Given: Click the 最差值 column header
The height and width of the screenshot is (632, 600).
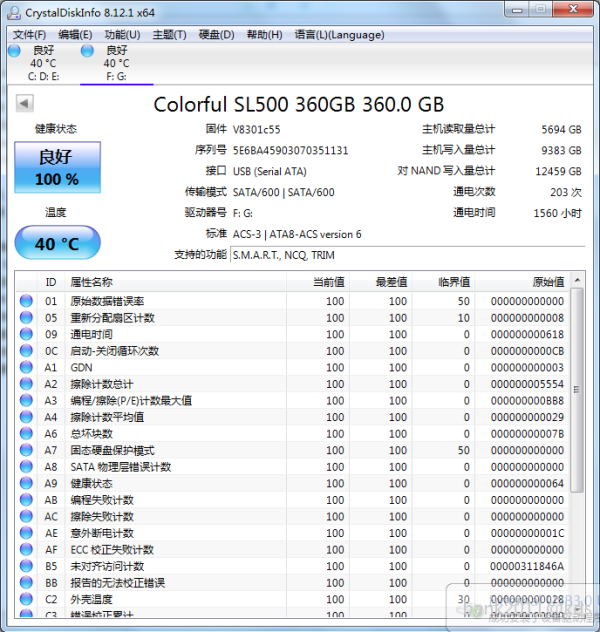Looking at the screenshot, I should click(x=381, y=282).
